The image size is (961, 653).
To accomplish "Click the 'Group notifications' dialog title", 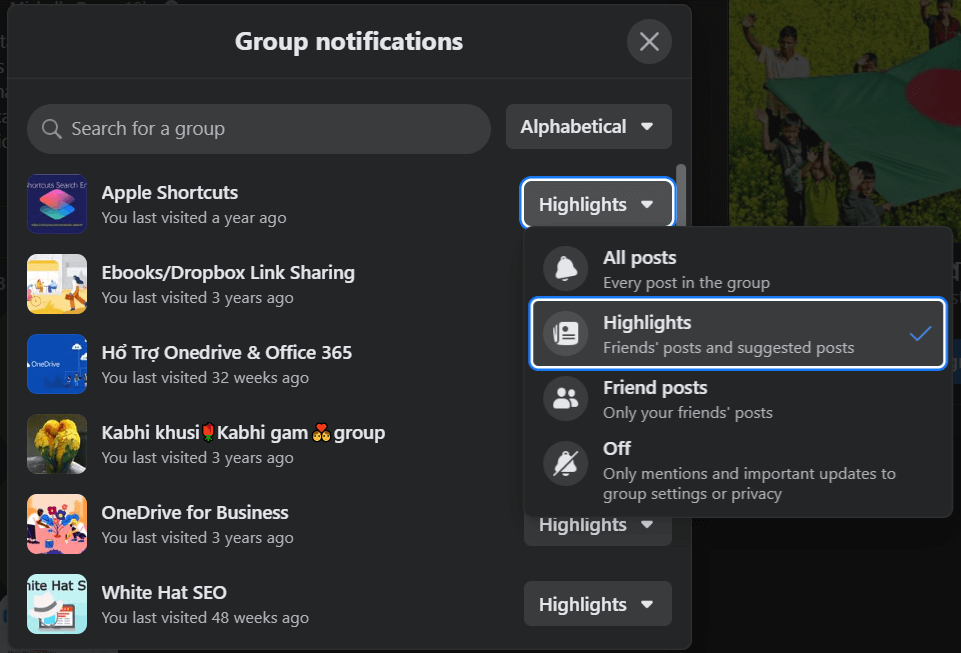I will (349, 42).
